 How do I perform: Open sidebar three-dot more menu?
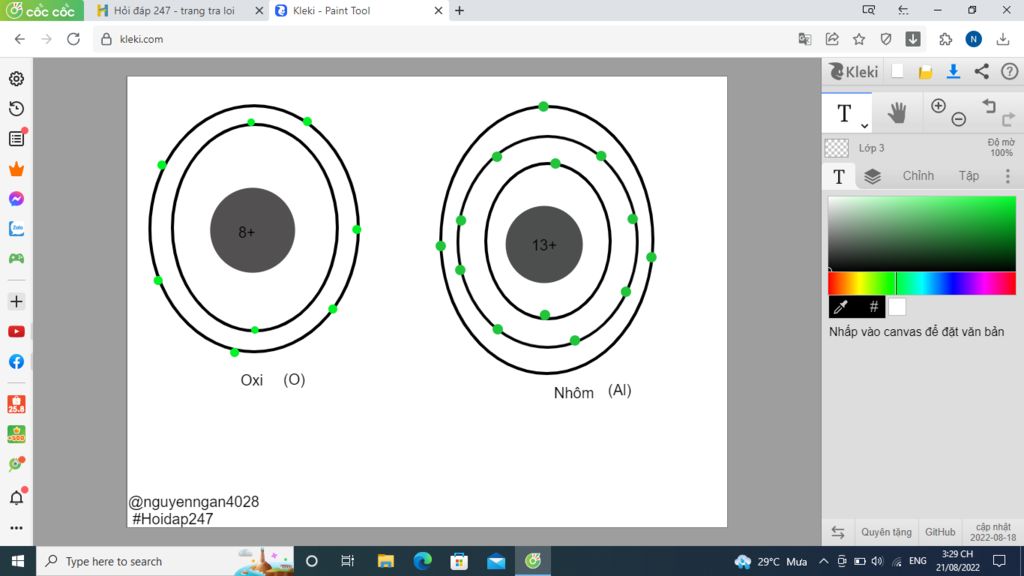click(16, 528)
